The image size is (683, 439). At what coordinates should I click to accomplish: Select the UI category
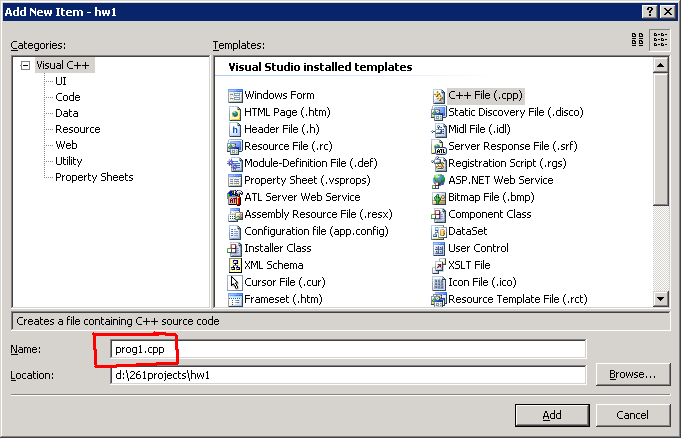(61, 81)
